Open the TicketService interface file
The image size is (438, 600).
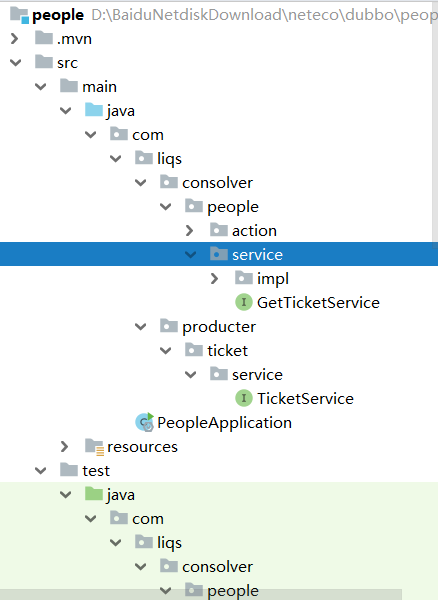tap(305, 399)
